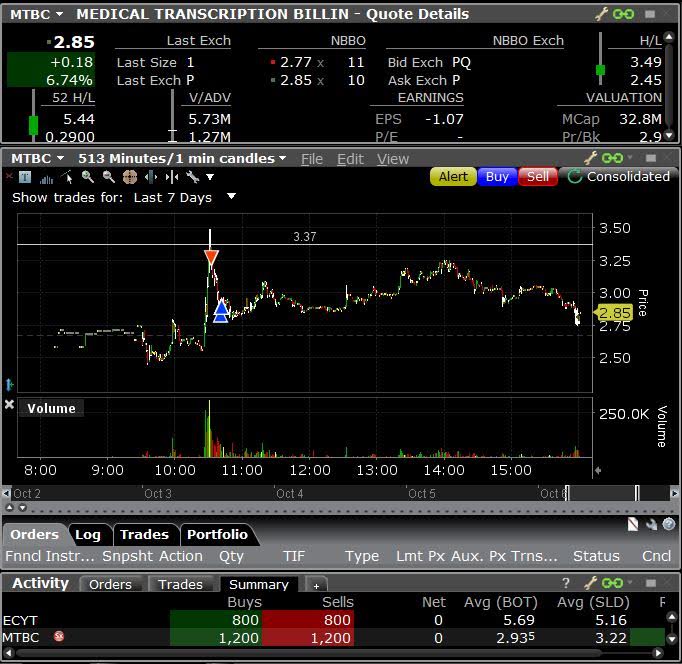Select the trendline pointer tool
This screenshot has height=664, width=682.
[67, 177]
